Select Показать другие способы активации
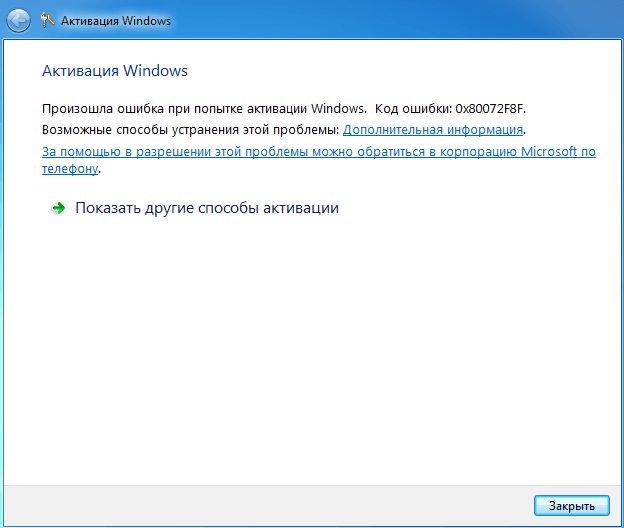 tap(207, 208)
